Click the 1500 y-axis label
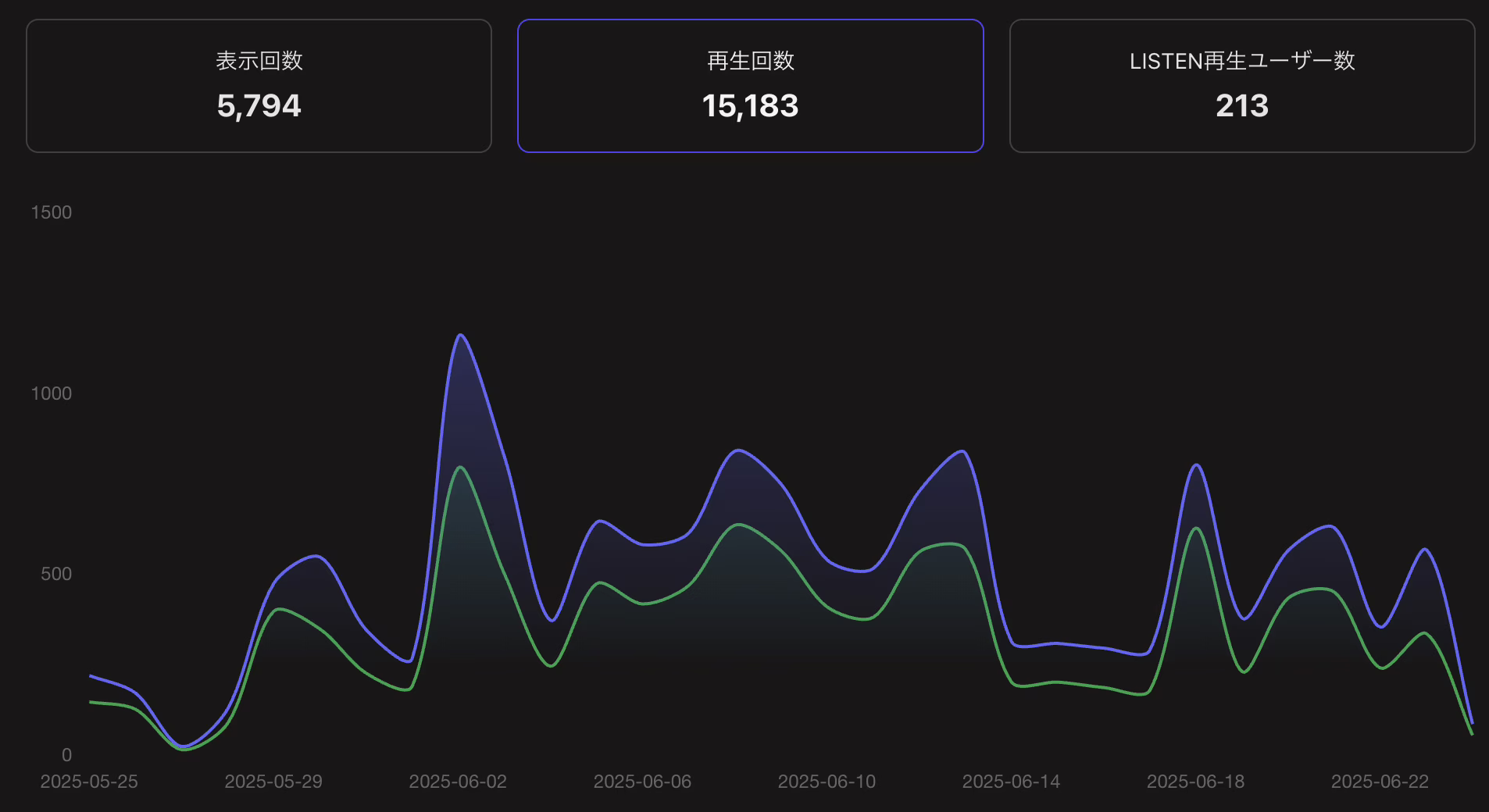 52,212
